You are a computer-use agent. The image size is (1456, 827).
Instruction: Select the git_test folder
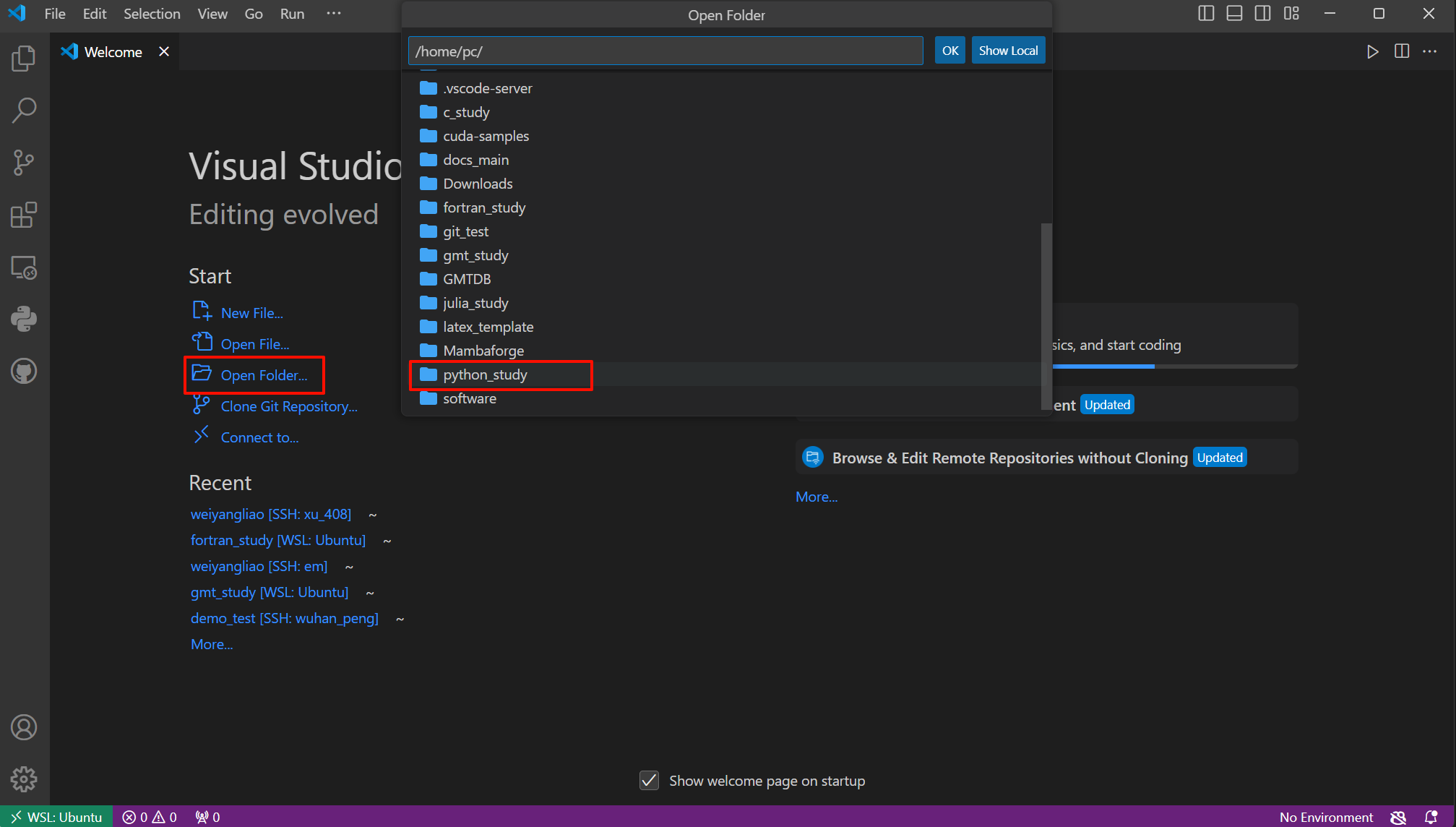(x=725, y=231)
